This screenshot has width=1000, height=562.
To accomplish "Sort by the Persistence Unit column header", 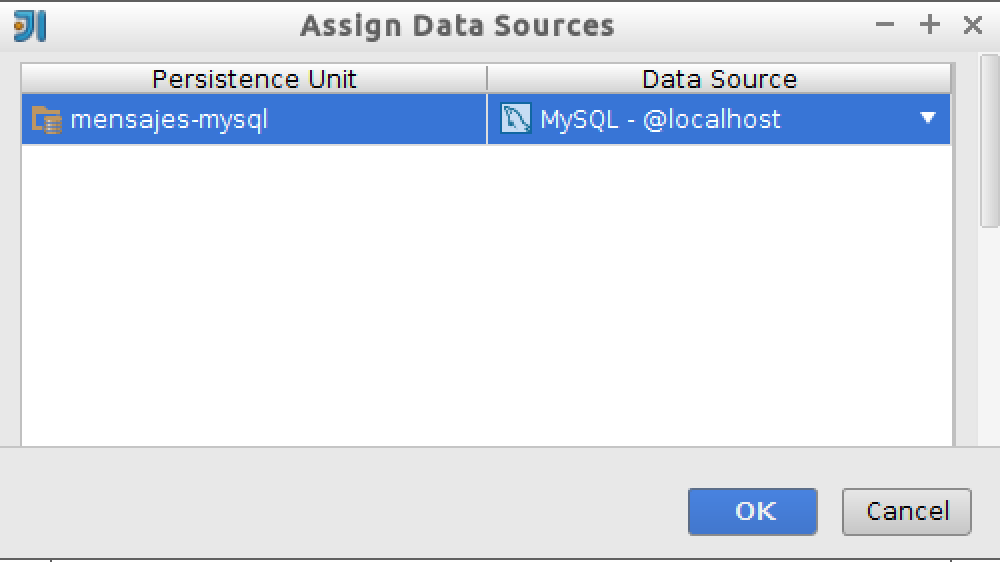I will coord(254,79).
